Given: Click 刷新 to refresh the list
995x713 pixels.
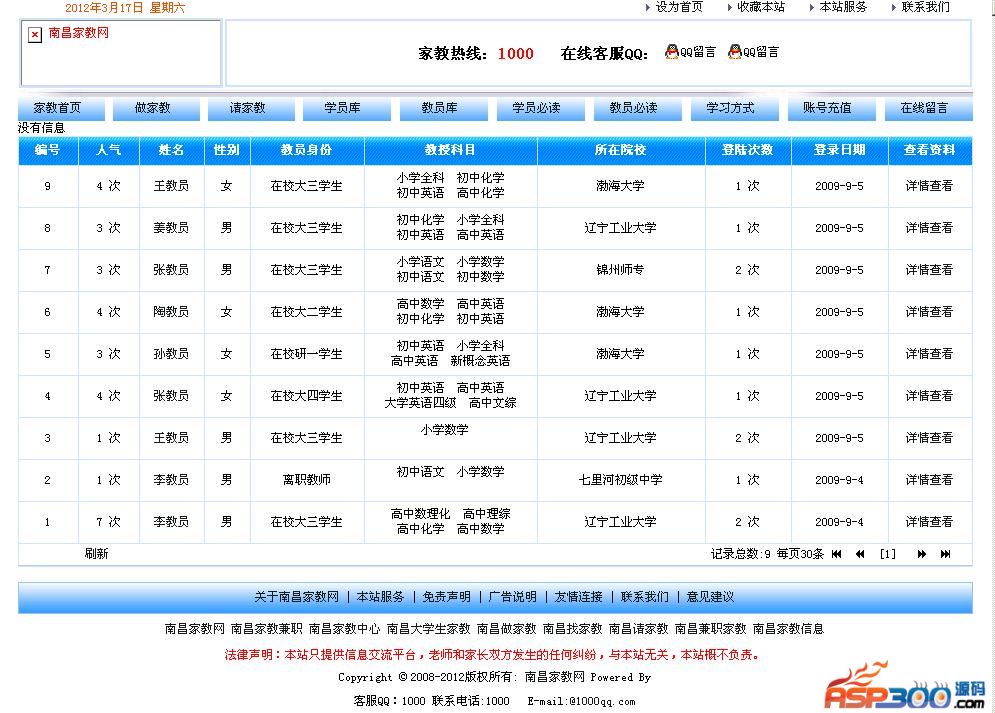Looking at the screenshot, I should (96, 554).
